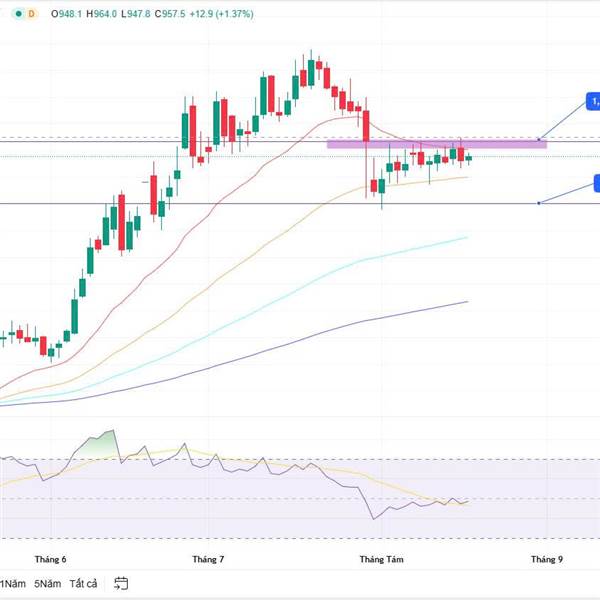Click the open price O948.1 value
Screen dimensions: 600x600
(x=66, y=14)
